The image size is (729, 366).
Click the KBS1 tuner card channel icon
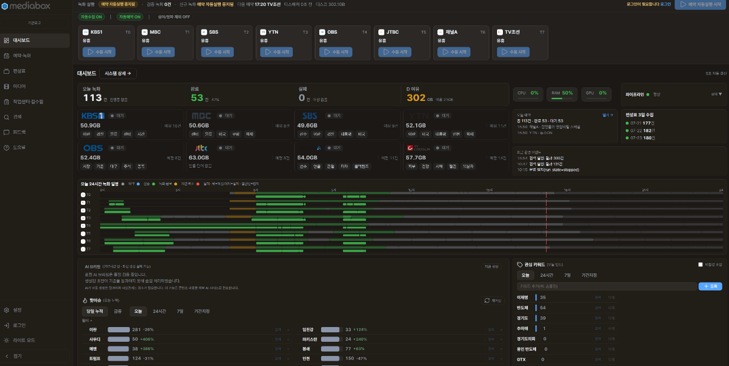(86, 32)
